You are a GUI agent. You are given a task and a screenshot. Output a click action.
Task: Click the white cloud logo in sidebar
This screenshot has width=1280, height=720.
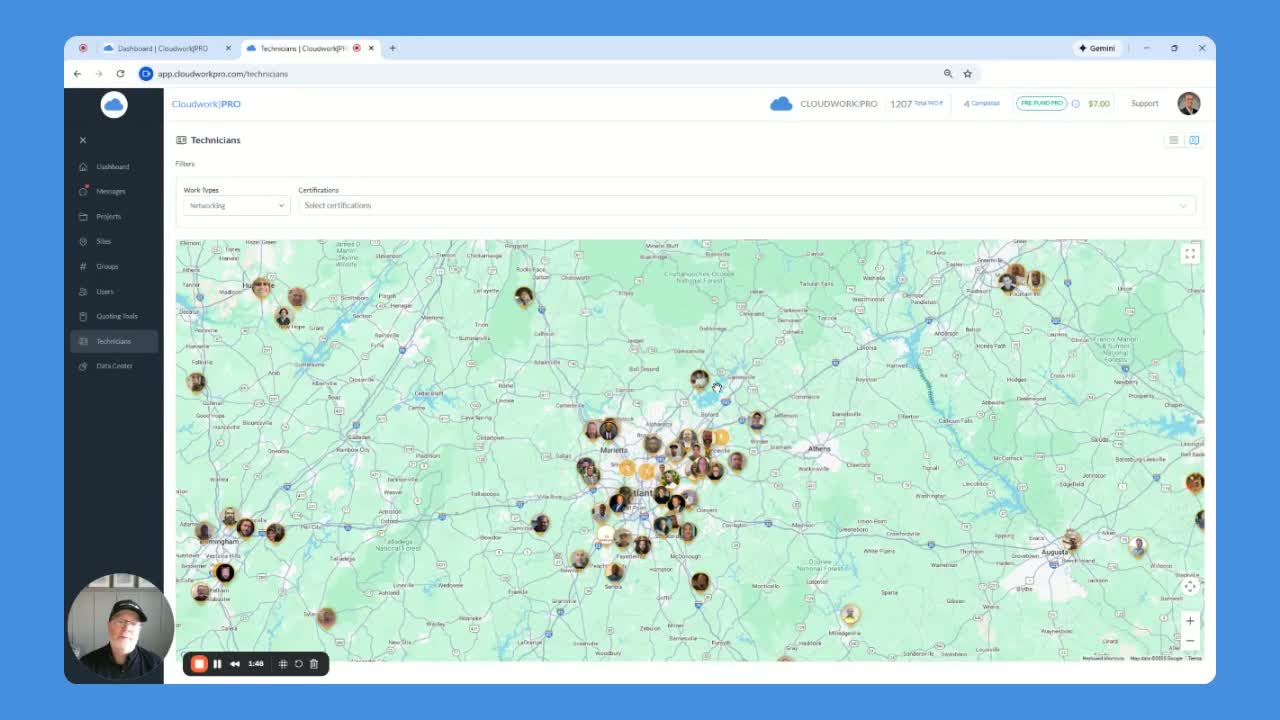click(114, 105)
